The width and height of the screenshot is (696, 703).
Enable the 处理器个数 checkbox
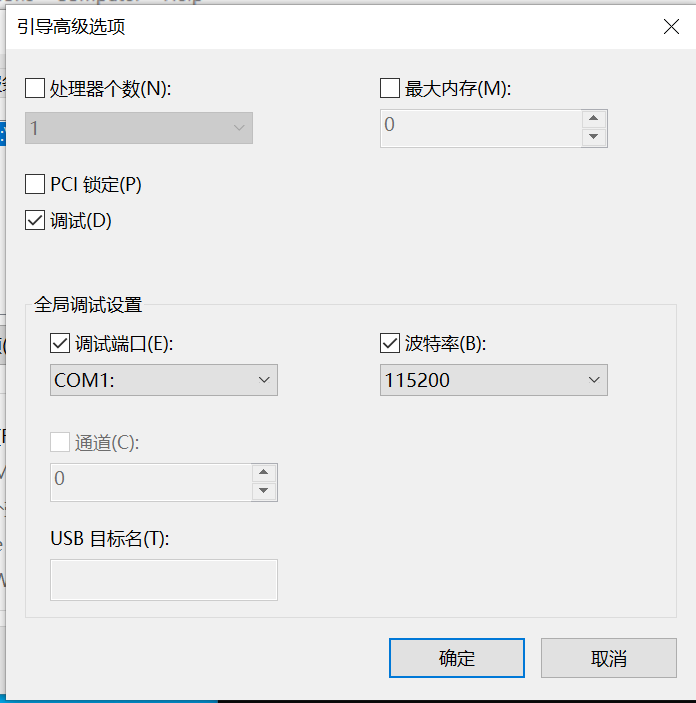click(x=35, y=88)
